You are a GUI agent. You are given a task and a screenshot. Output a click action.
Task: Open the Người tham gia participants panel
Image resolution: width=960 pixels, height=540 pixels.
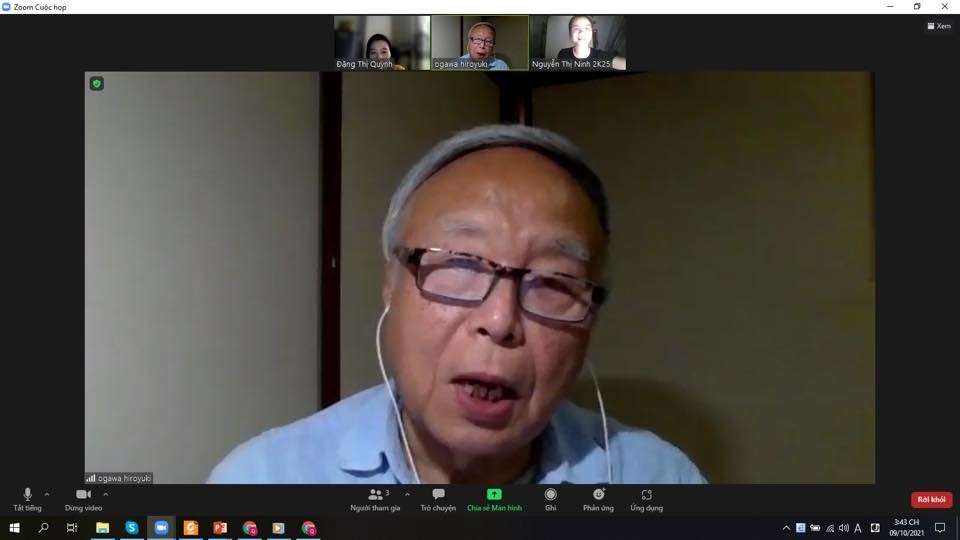click(x=376, y=496)
